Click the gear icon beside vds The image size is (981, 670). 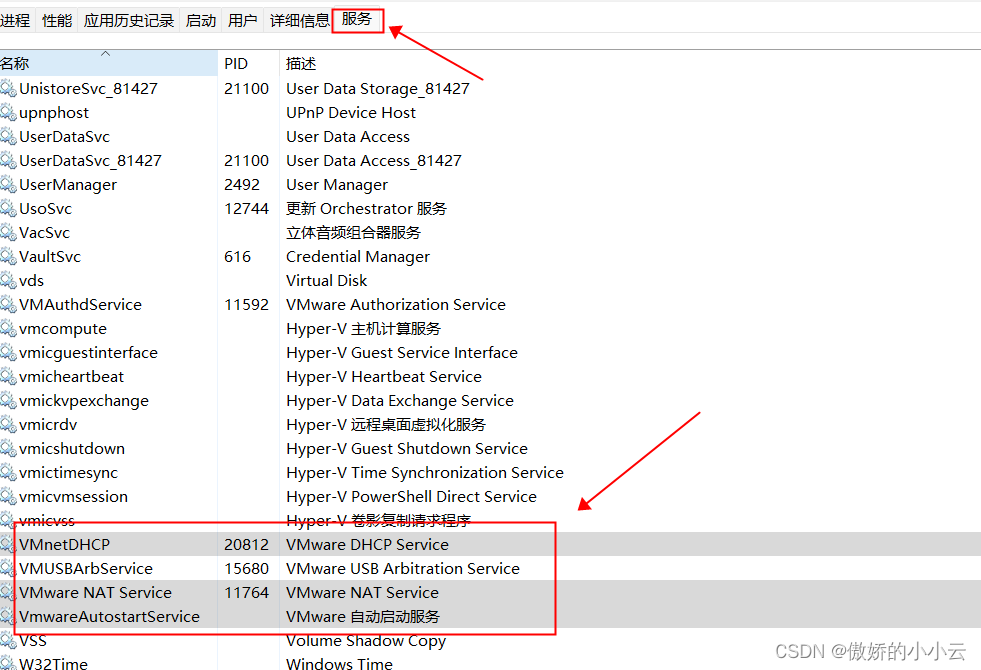tap(8, 280)
